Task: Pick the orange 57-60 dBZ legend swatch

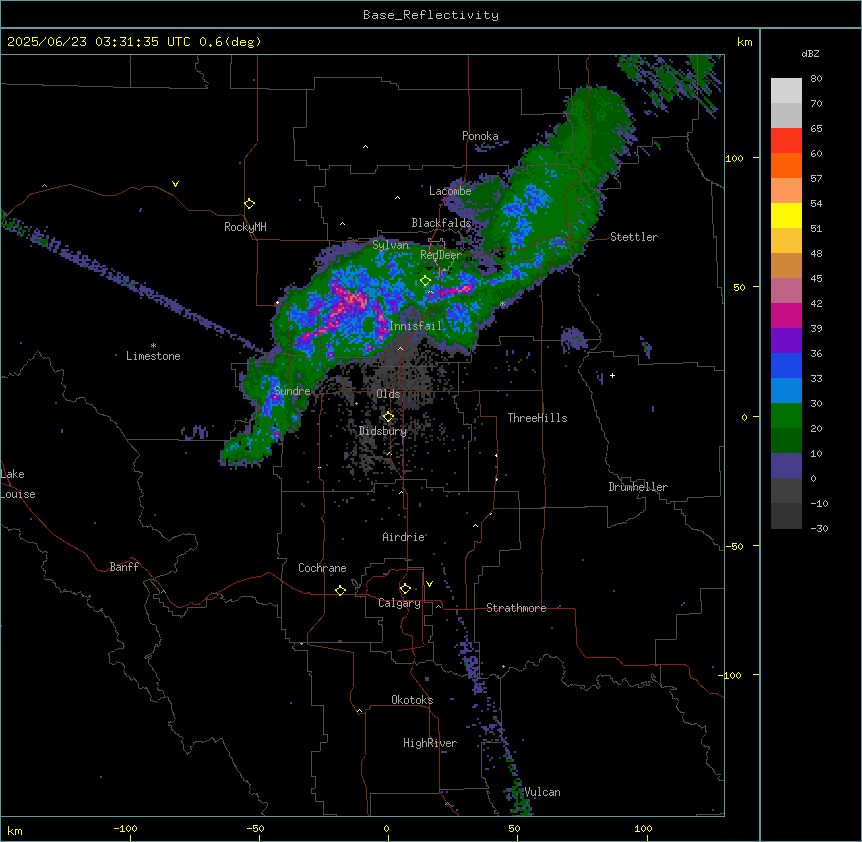Action: tap(786, 165)
